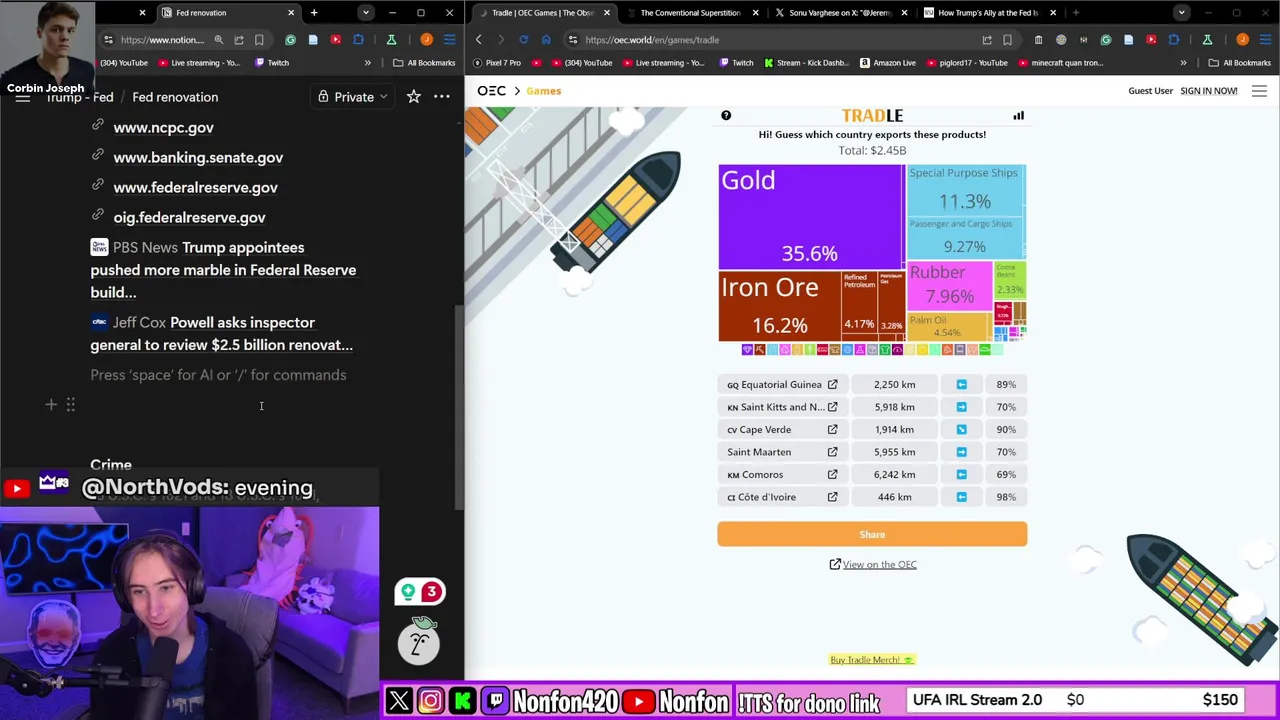Click the Grammarly extension in OEC browser
Viewport: 1280px width, 720px height.
[x=1106, y=40]
